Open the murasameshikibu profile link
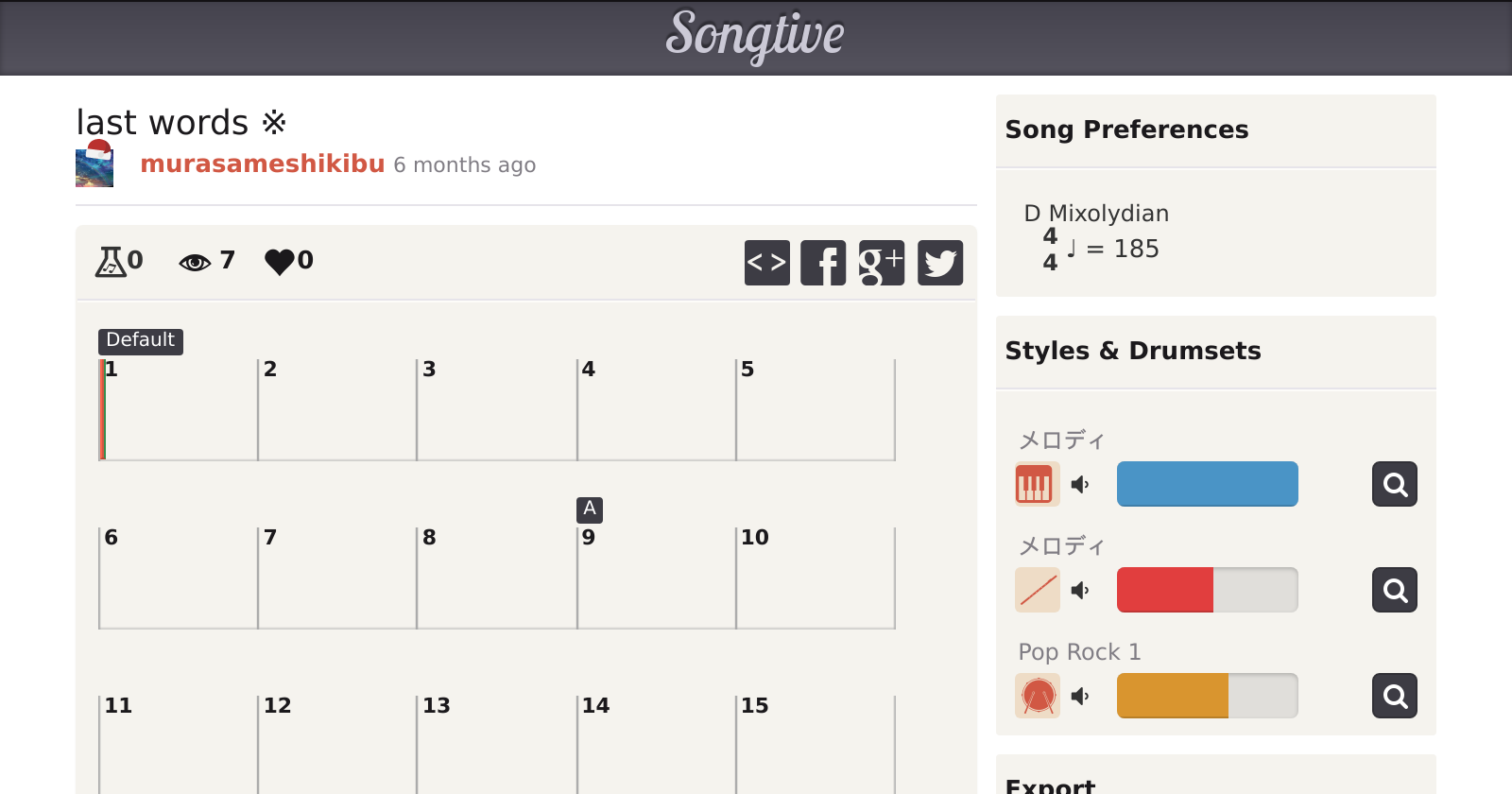 click(x=263, y=164)
